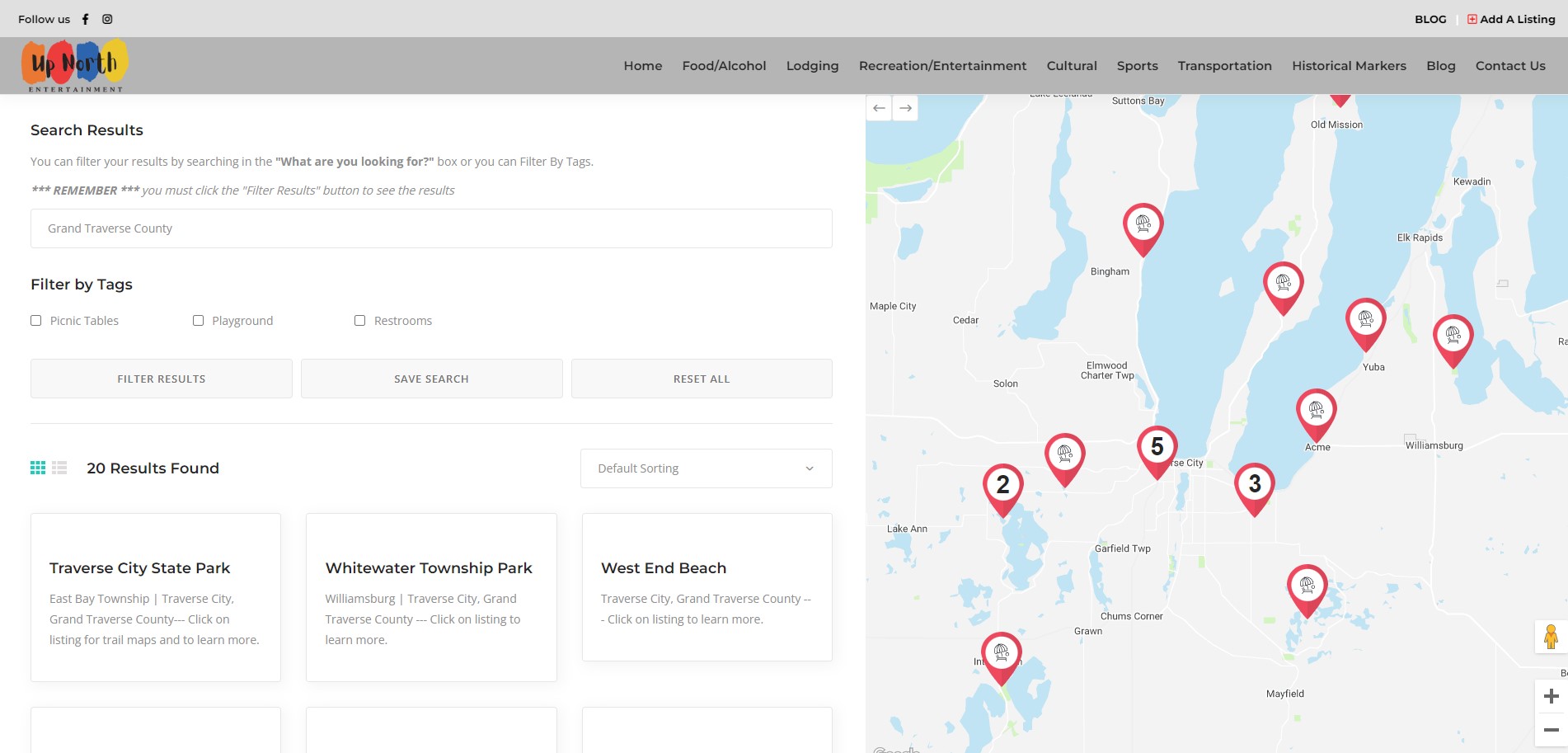Open the Recreation/Entertainment menu
The width and height of the screenshot is (1568, 753).
[x=942, y=66]
